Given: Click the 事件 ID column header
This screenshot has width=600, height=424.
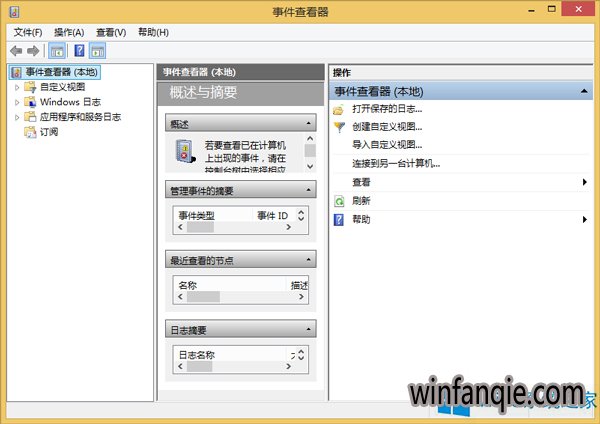Looking at the screenshot, I should point(272,216).
